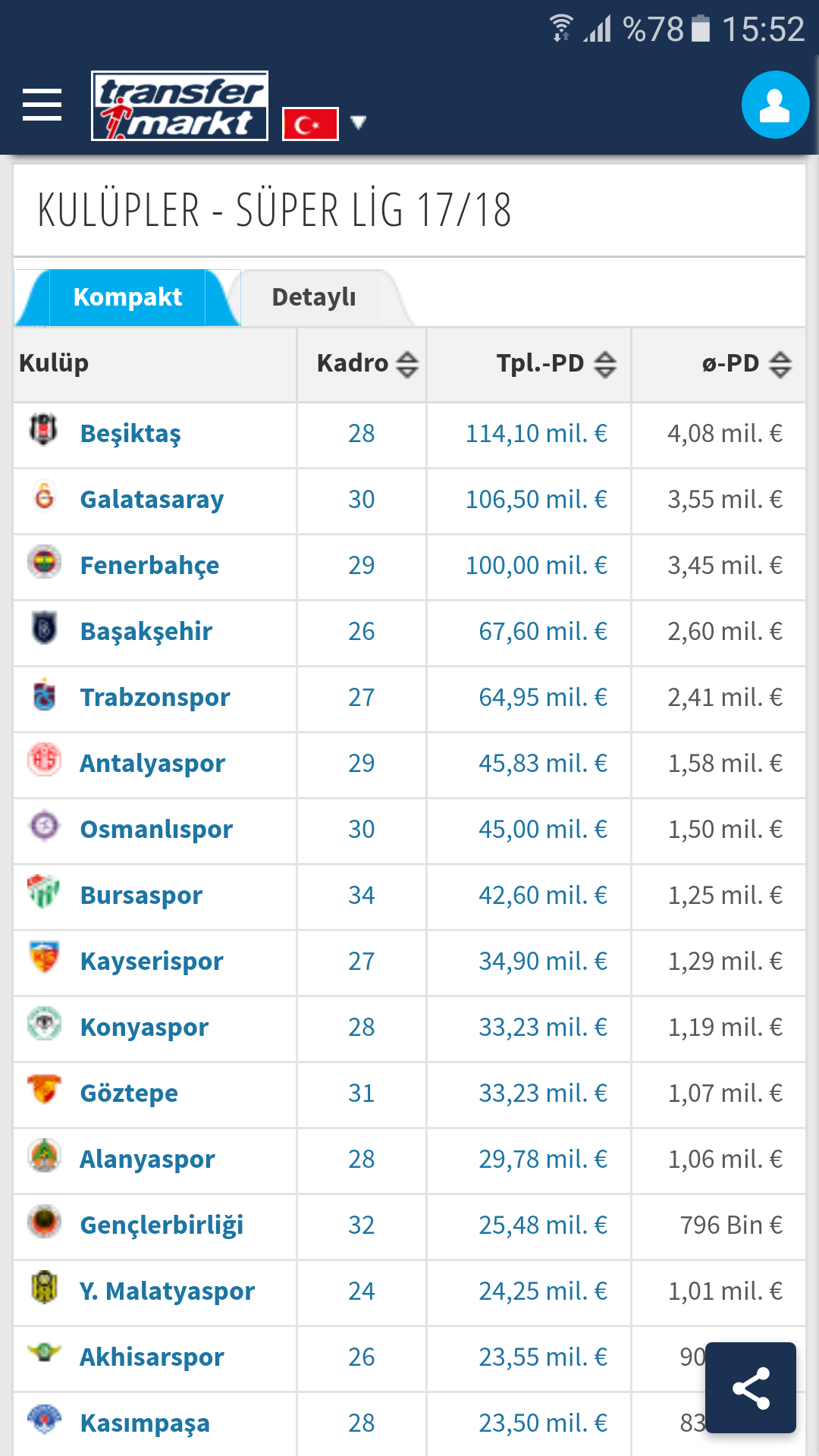Sort table by Kadro column
Image resolution: width=819 pixels, height=1456 pixels.
pos(407,365)
